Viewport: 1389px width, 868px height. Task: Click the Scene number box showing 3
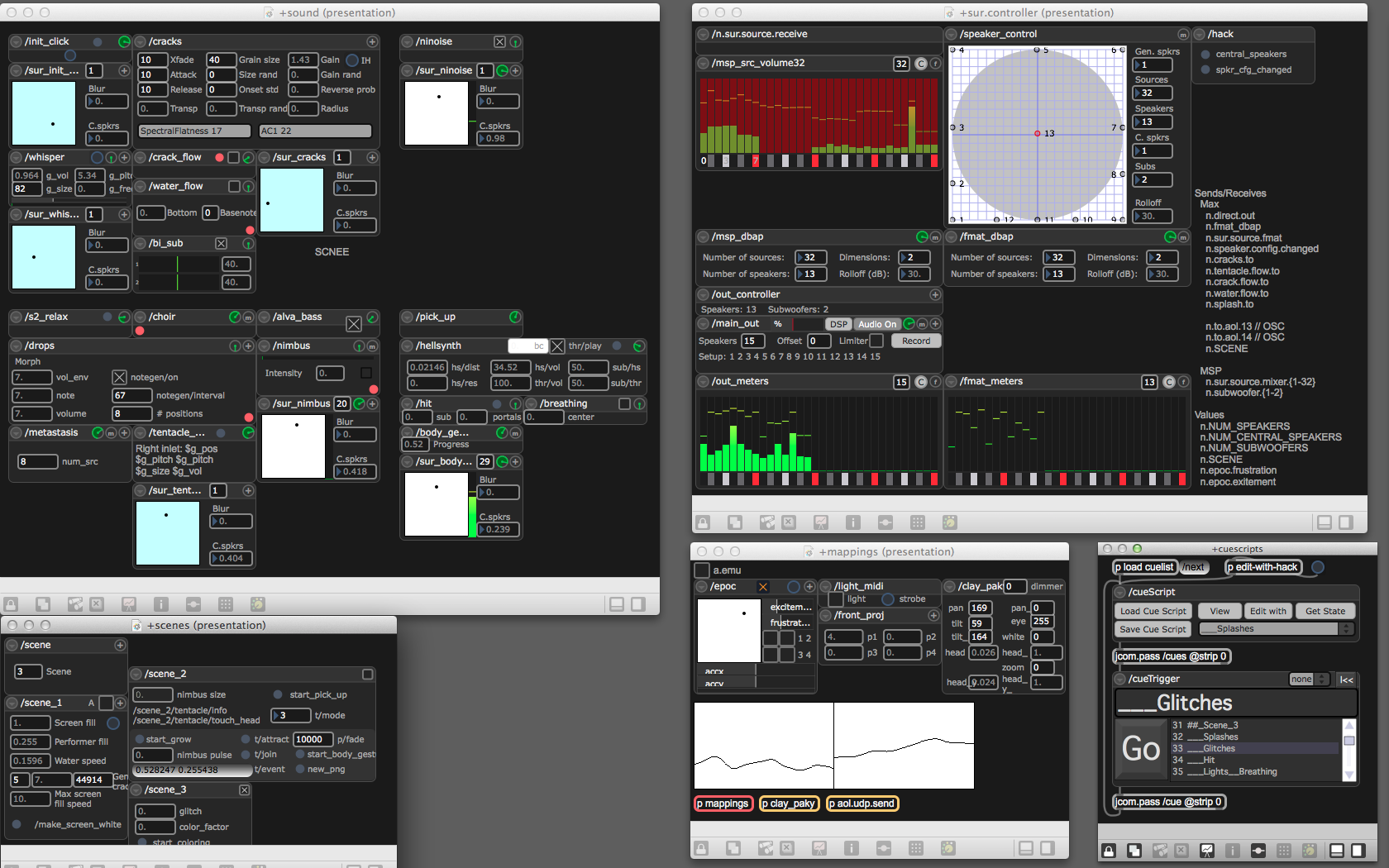(28, 672)
